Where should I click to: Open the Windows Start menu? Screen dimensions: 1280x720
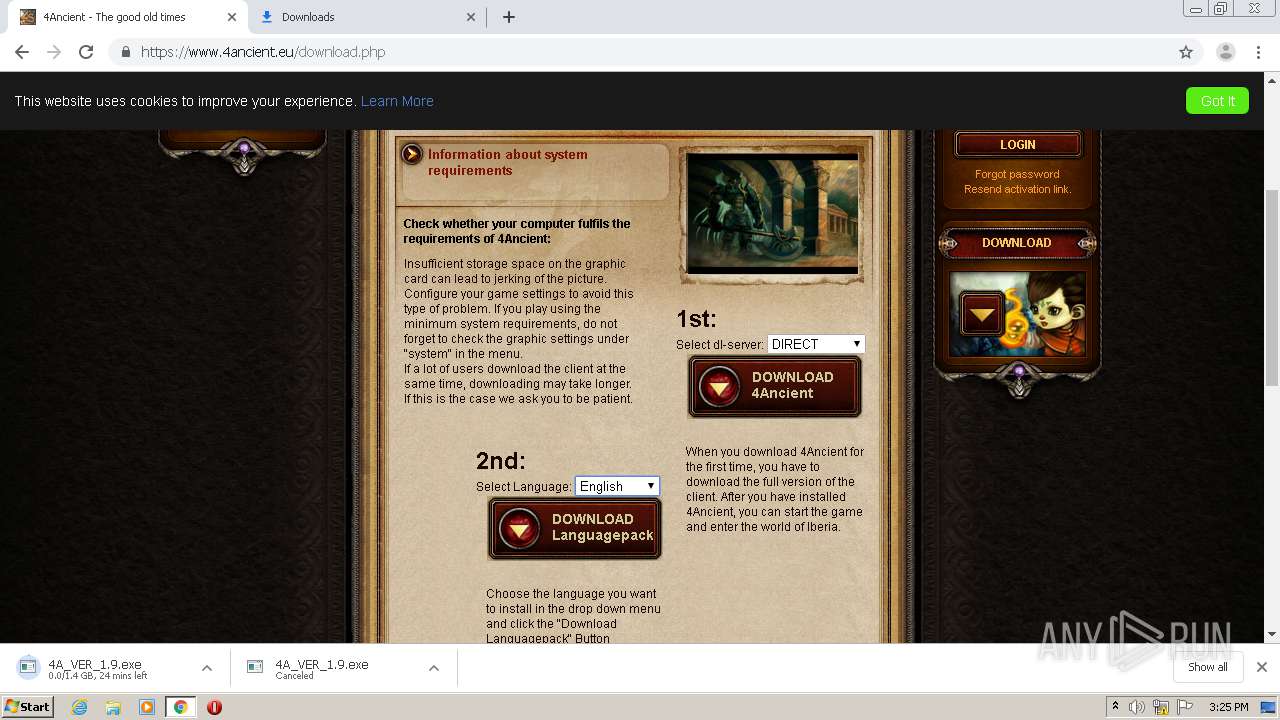pyautogui.click(x=28, y=707)
